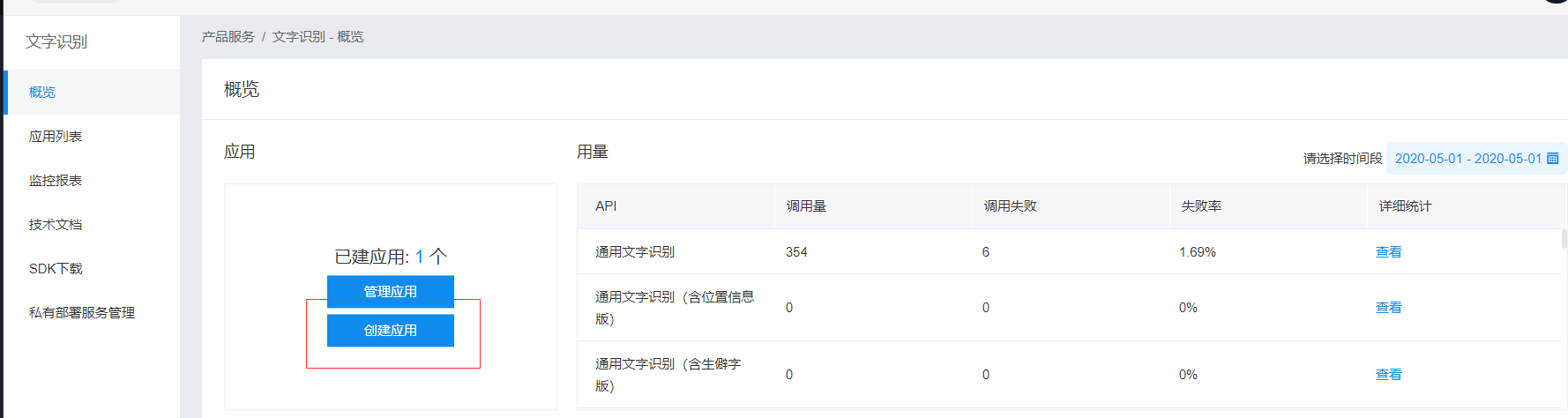Image resolution: width=1568 pixels, height=418 pixels.
Task: Click the 调用量 column header
Action: (x=806, y=205)
